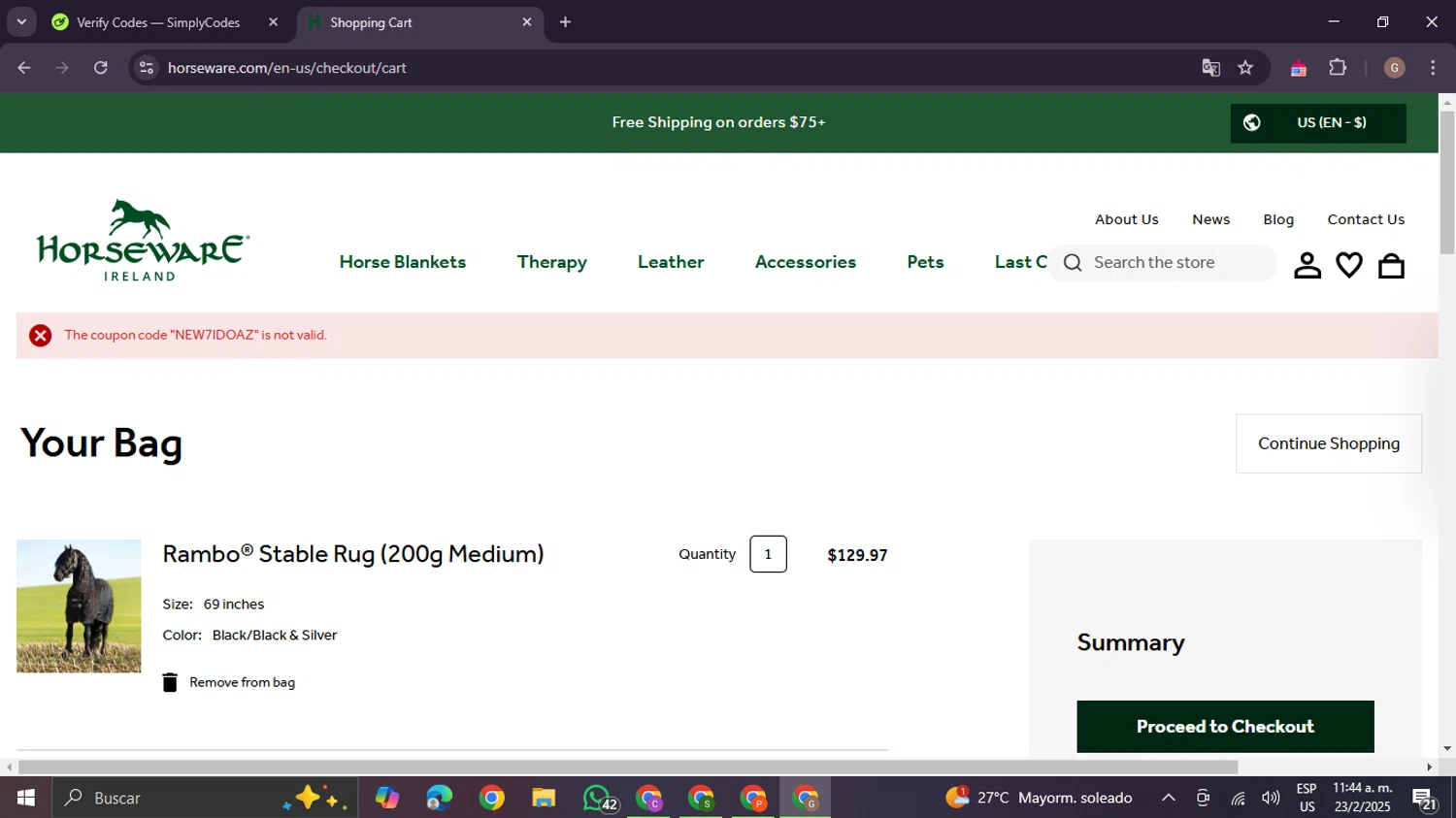The image size is (1456, 818).
Task: Click the Free Shipping on orders $75+ banner text
Action: 718,122
